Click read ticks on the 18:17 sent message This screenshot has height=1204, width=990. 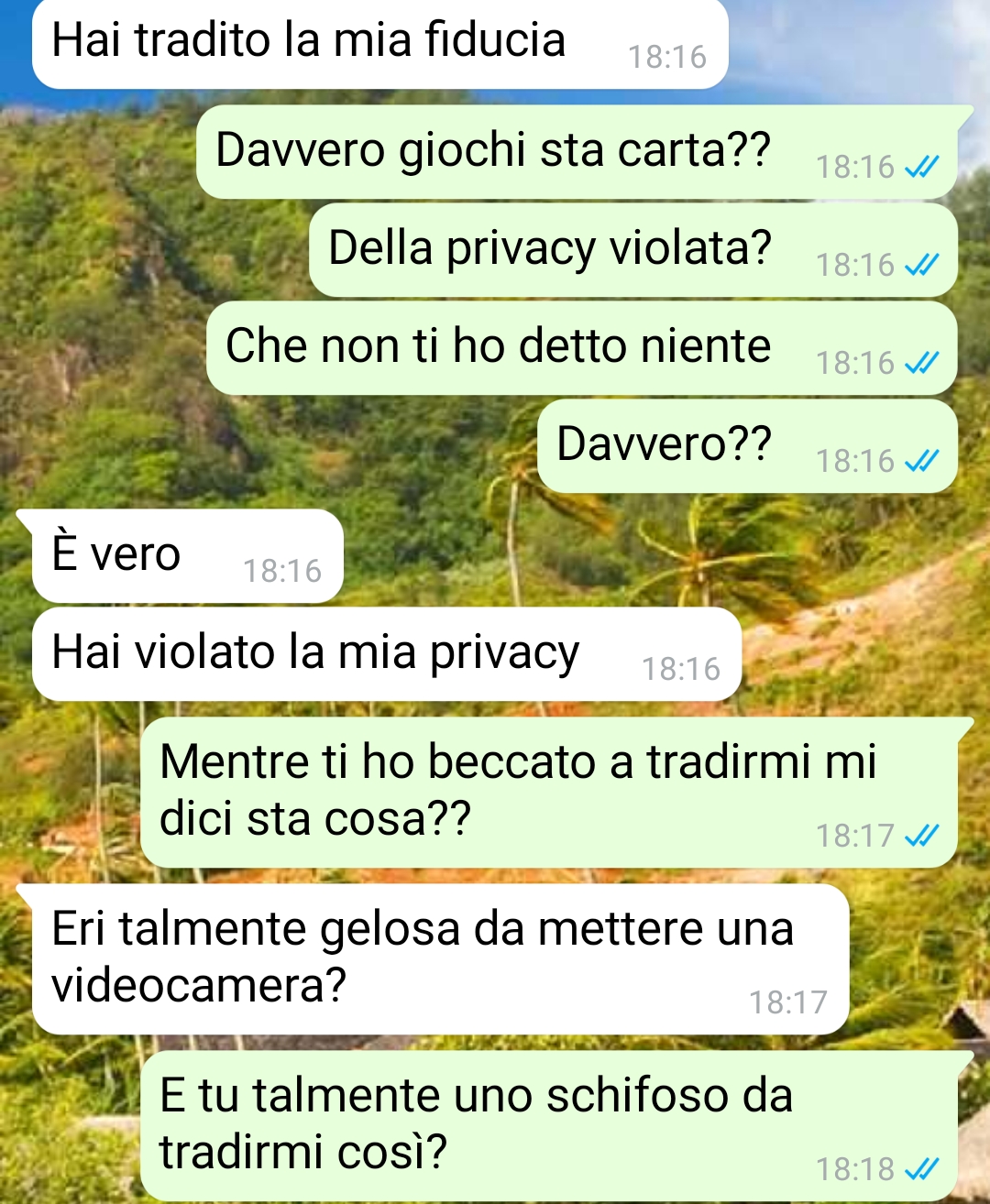click(x=921, y=836)
